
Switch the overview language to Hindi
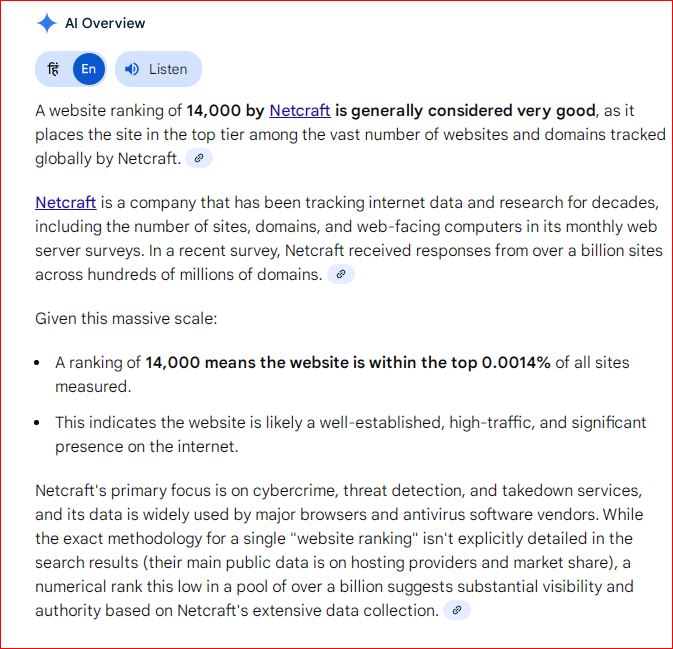pyautogui.click(x=54, y=69)
